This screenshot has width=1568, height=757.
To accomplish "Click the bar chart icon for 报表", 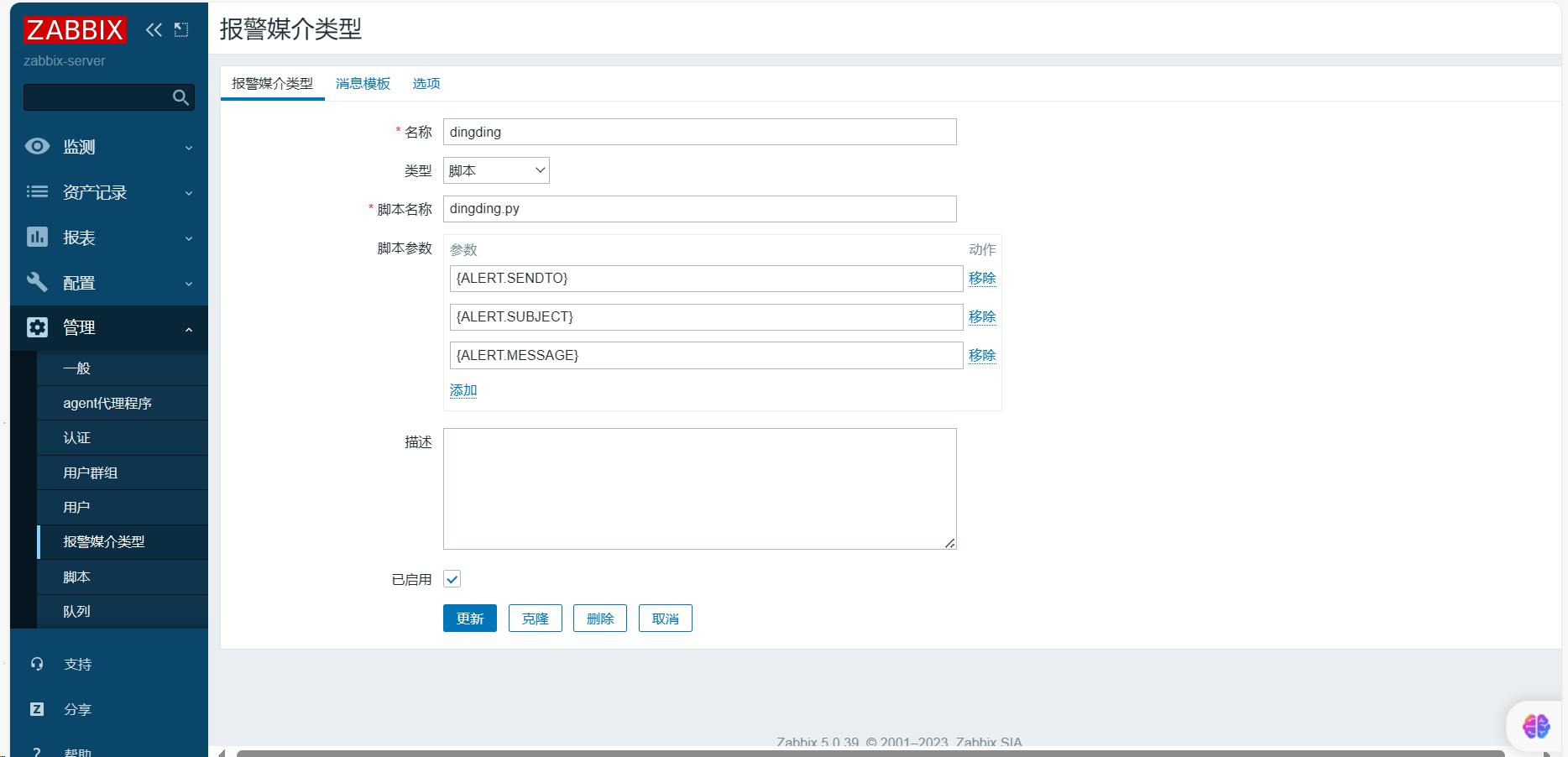I will [x=37, y=238].
